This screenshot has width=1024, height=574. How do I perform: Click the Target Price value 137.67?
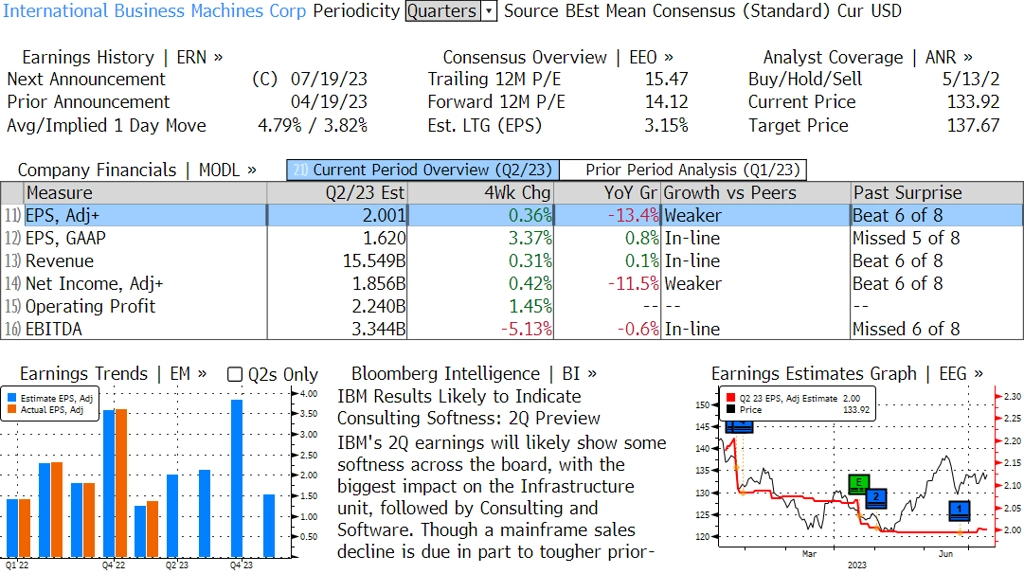tap(973, 125)
